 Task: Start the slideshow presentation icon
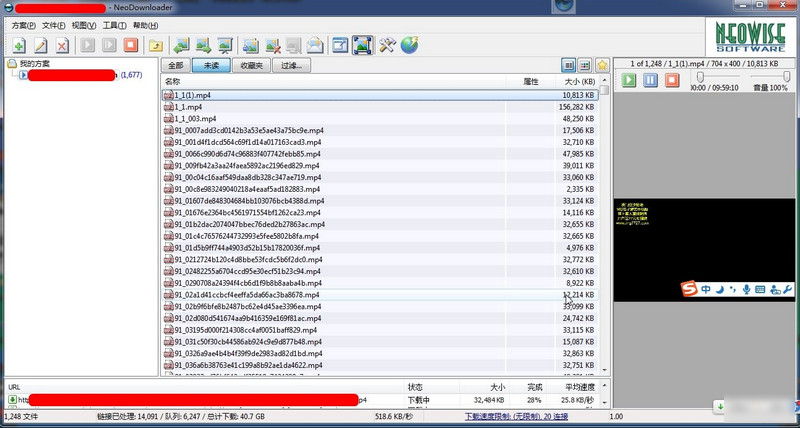pyautogui.click(x=225, y=45)
